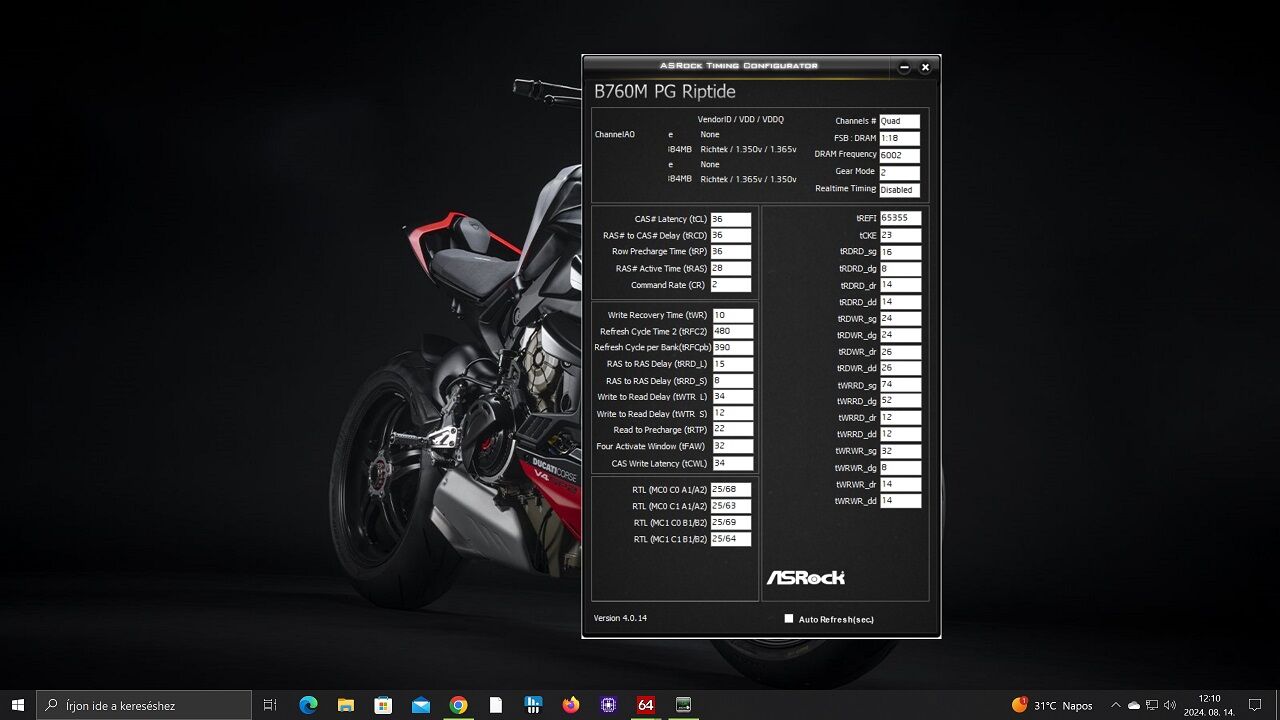Enable the Auto Refresh(sec) checkbox
Image resolution: width=1280 pixels, height=720 pixels.
(788, 619)
